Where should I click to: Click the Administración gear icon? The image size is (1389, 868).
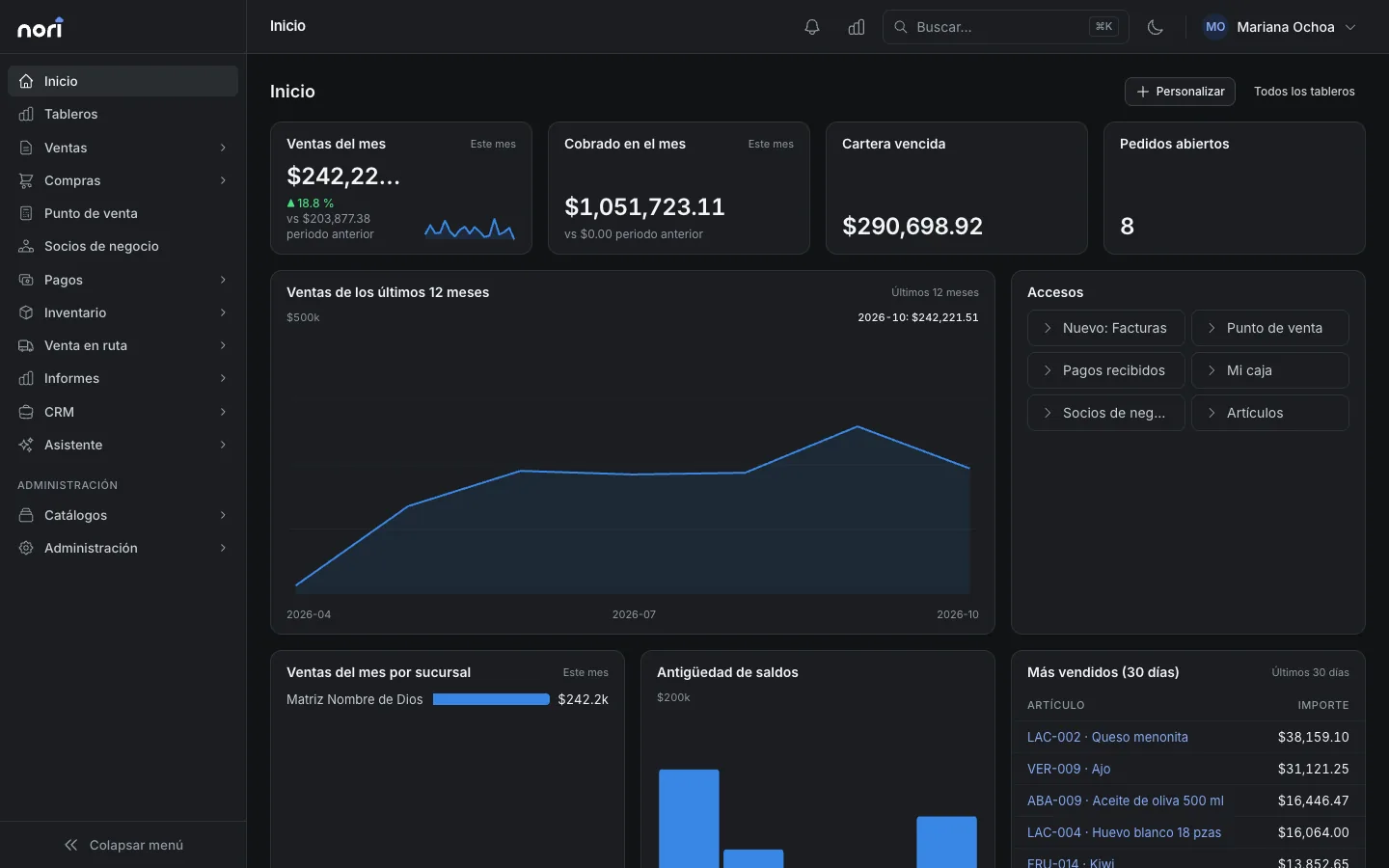26,548
